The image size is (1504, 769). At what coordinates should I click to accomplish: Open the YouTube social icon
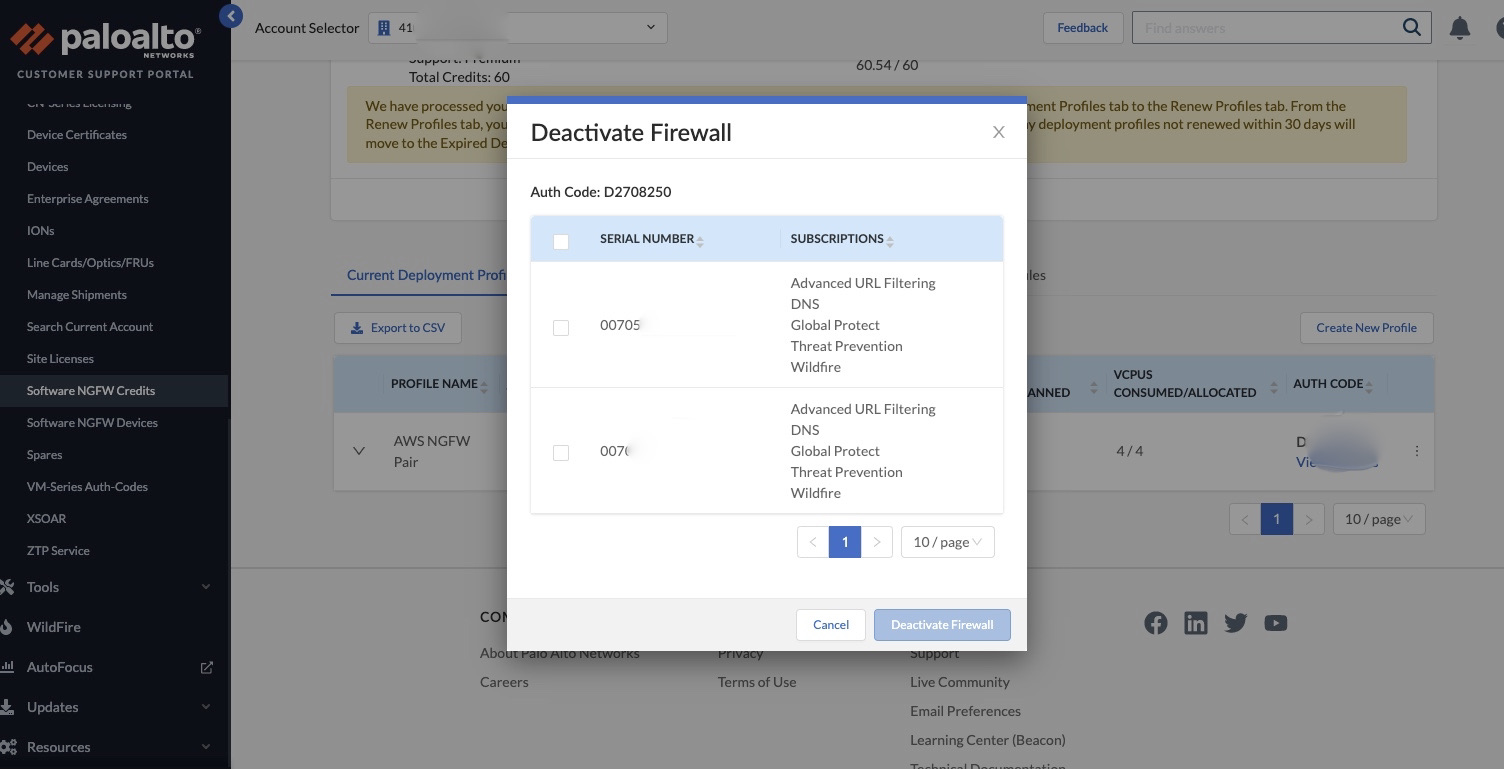click(x=1276, y=623)
